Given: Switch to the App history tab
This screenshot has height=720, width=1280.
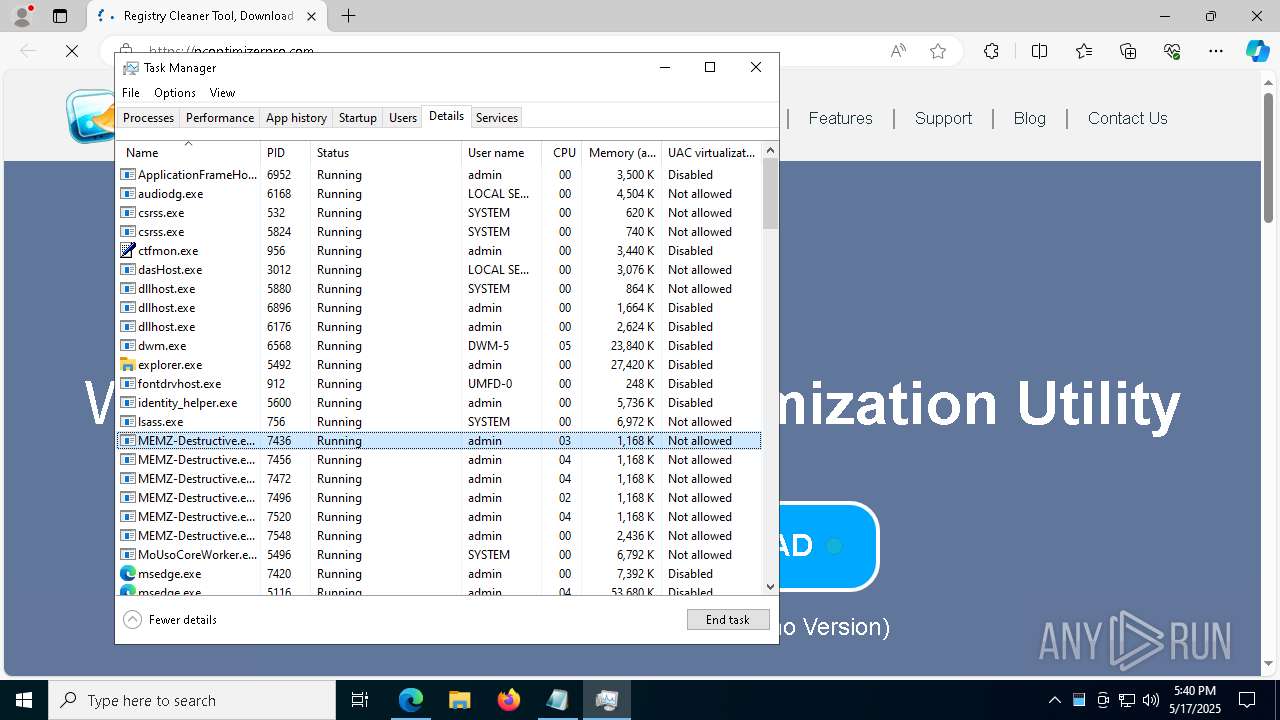Looking at the screenshot, I should click(296, 118).
